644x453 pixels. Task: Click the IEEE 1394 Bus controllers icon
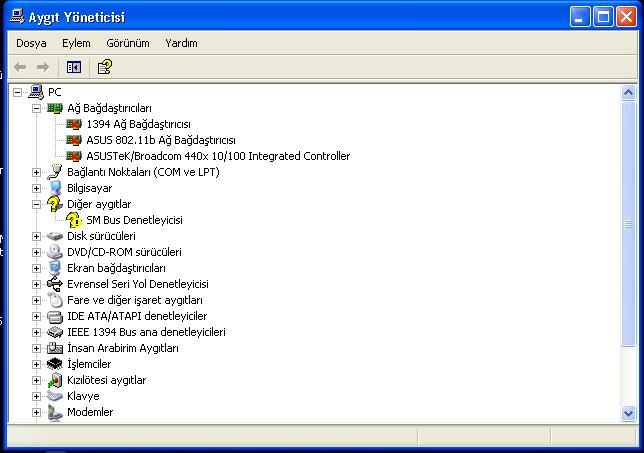tap(55, 332)
